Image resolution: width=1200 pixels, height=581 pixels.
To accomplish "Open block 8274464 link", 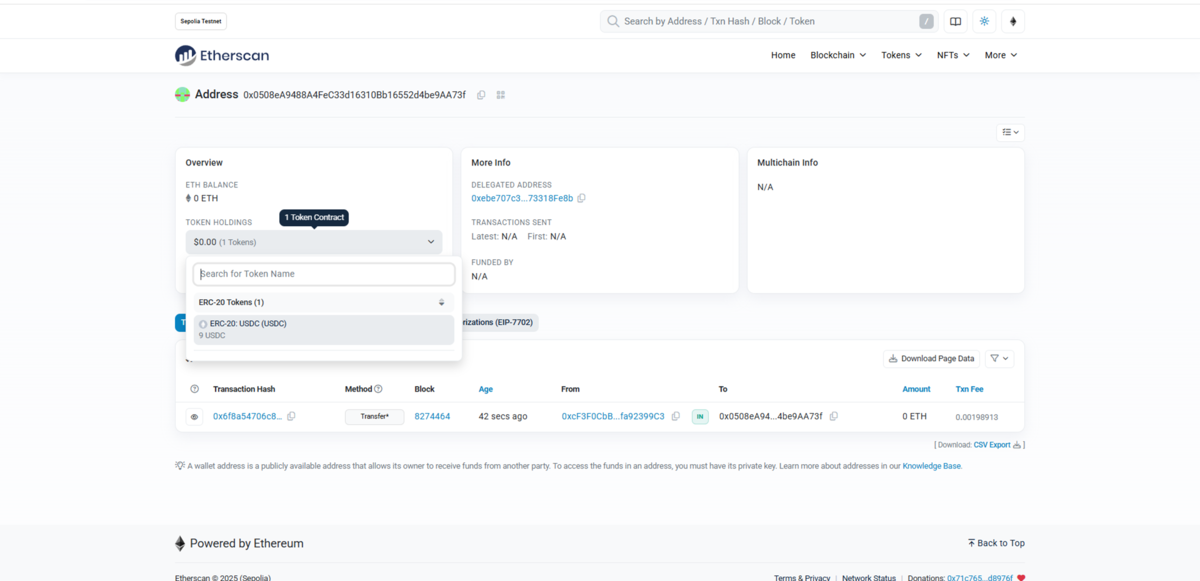I will point(432,416).
